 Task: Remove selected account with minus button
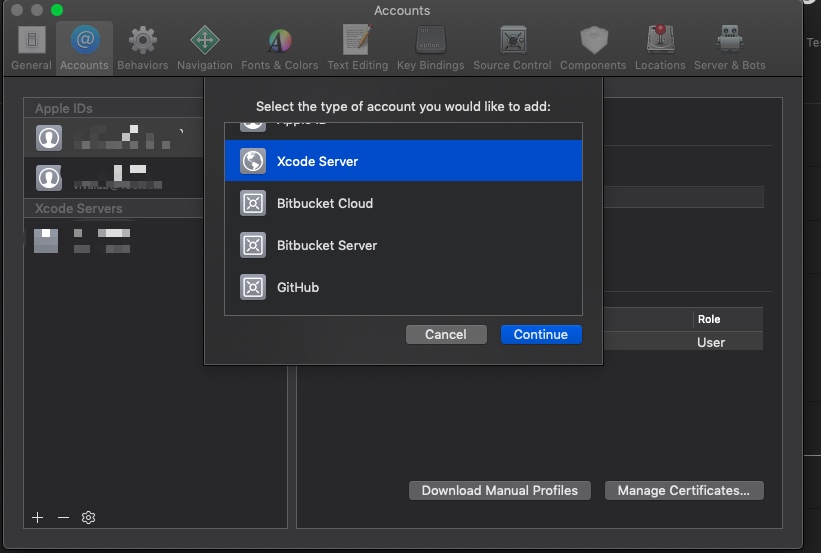click(x=63, y=517)
